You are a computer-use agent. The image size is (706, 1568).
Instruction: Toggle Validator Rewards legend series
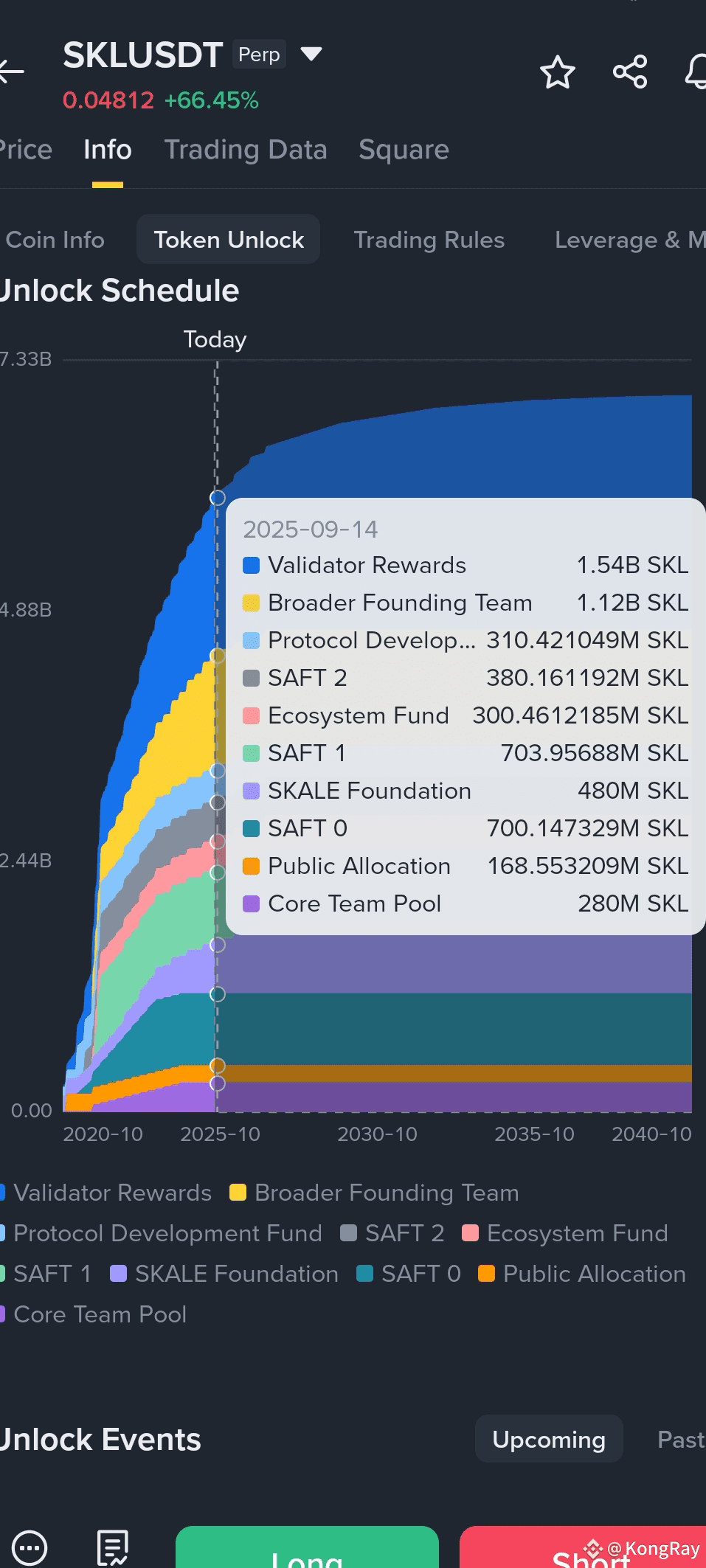[106, 1193]
